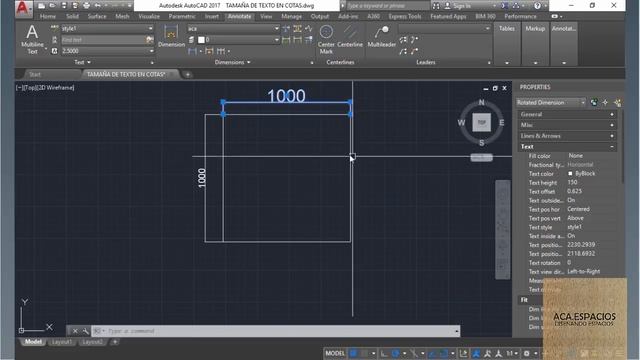
Task: Click the Sign In button
Action: [462, 6]
